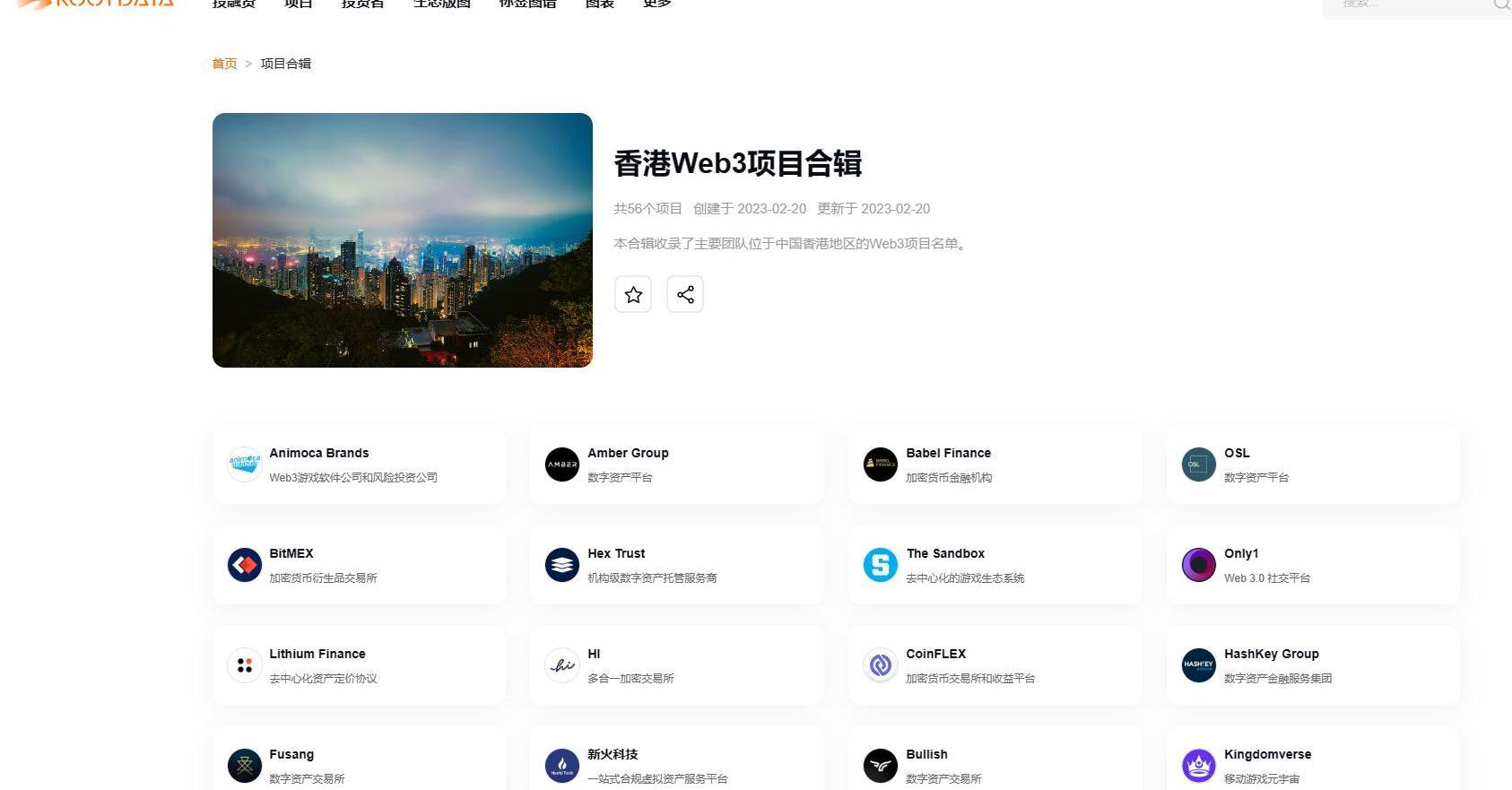This screenshot has width=1512, height=790.
Task: Click the CoinFLEX logo icon
Action: coord(881,665)
